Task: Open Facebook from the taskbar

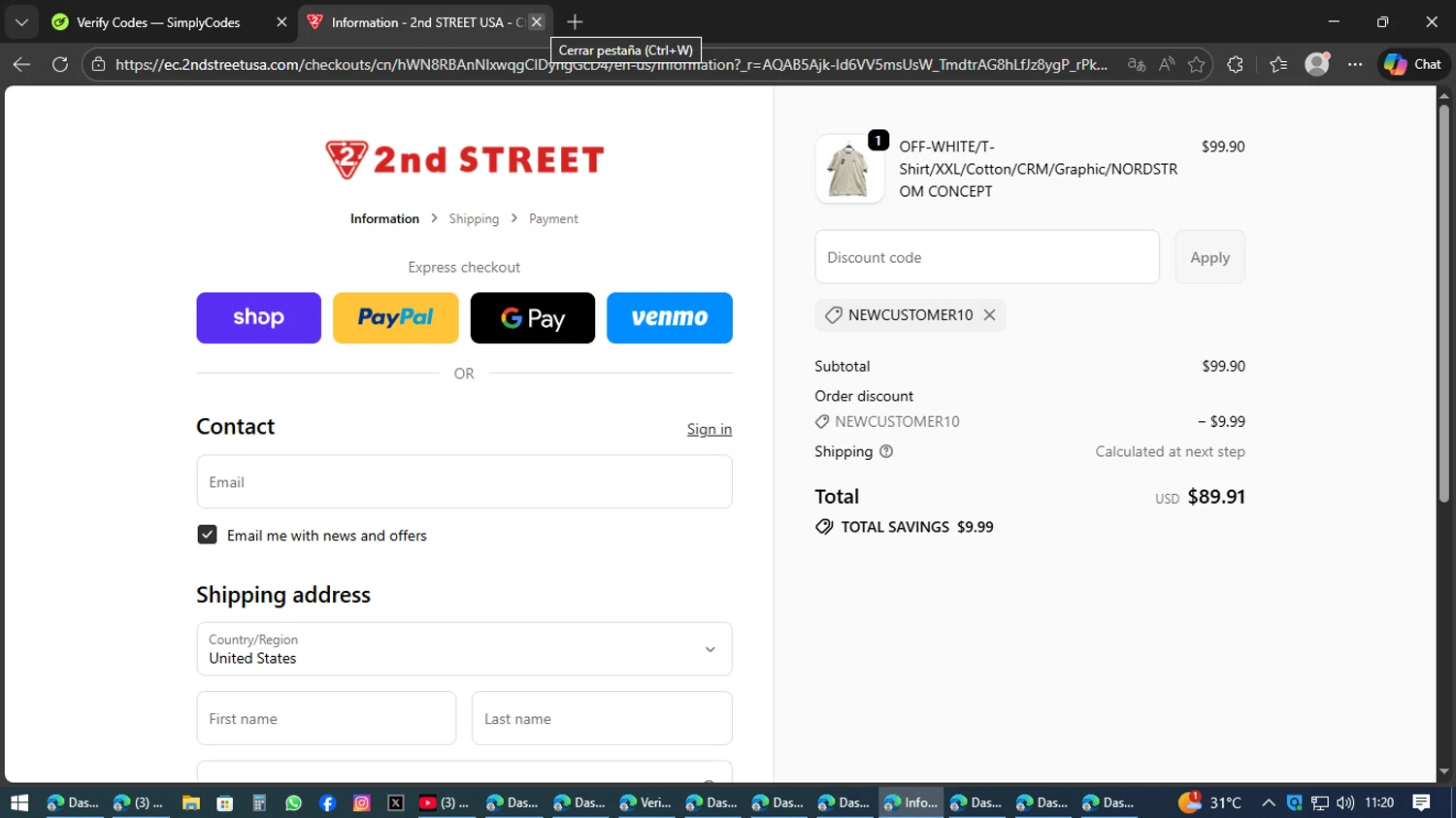Action: 327,802
